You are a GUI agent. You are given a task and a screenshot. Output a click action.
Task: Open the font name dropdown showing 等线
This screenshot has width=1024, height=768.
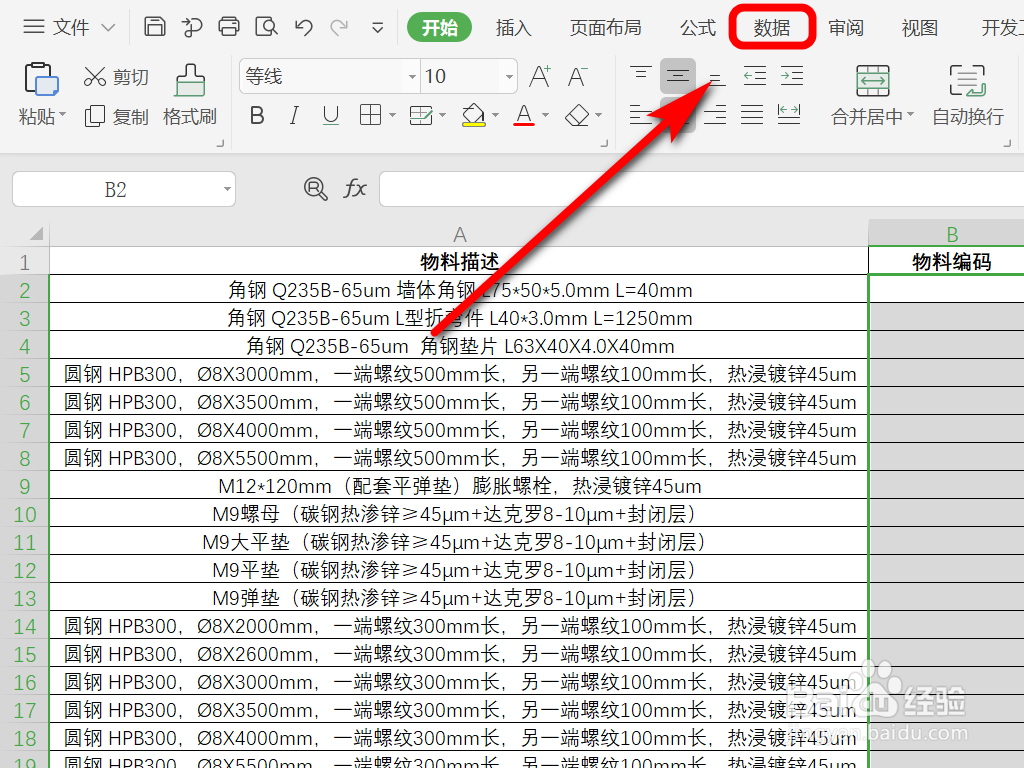click(x=411, y=76)
